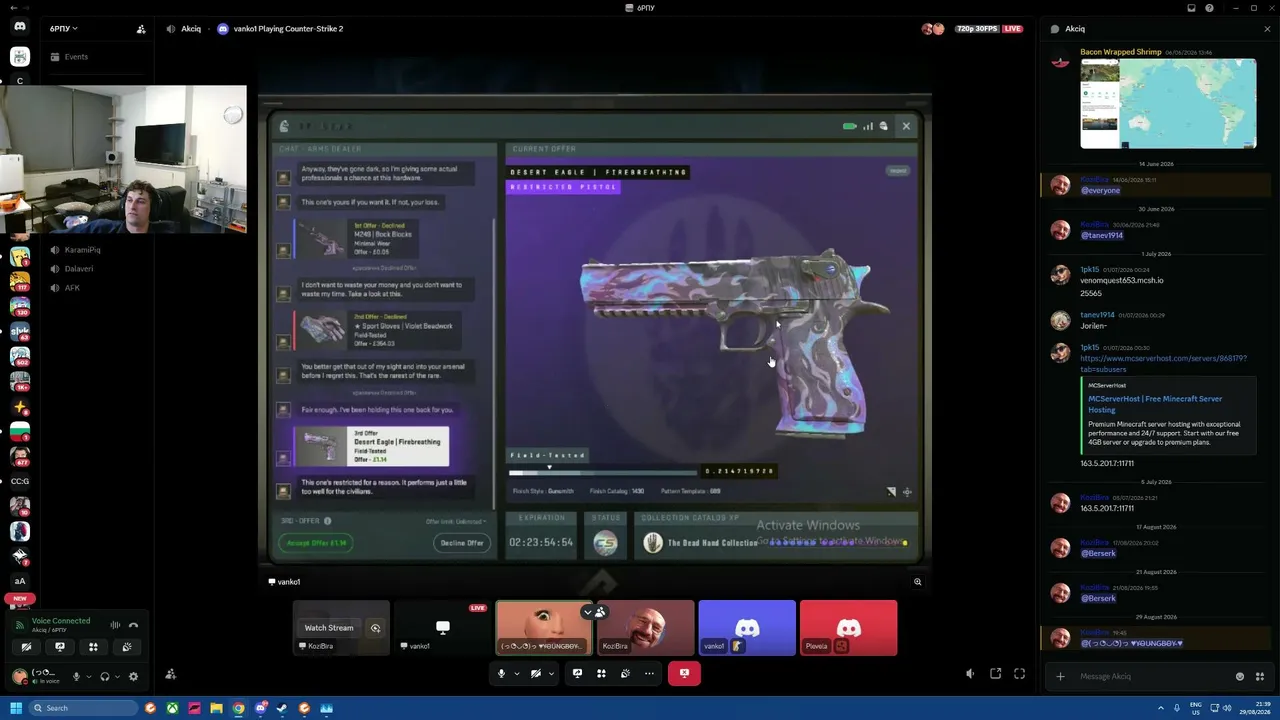Screen dimensions: 1280x720
Task: Open the taskbar clock showing 21:39
Action: click(1254, 708)
